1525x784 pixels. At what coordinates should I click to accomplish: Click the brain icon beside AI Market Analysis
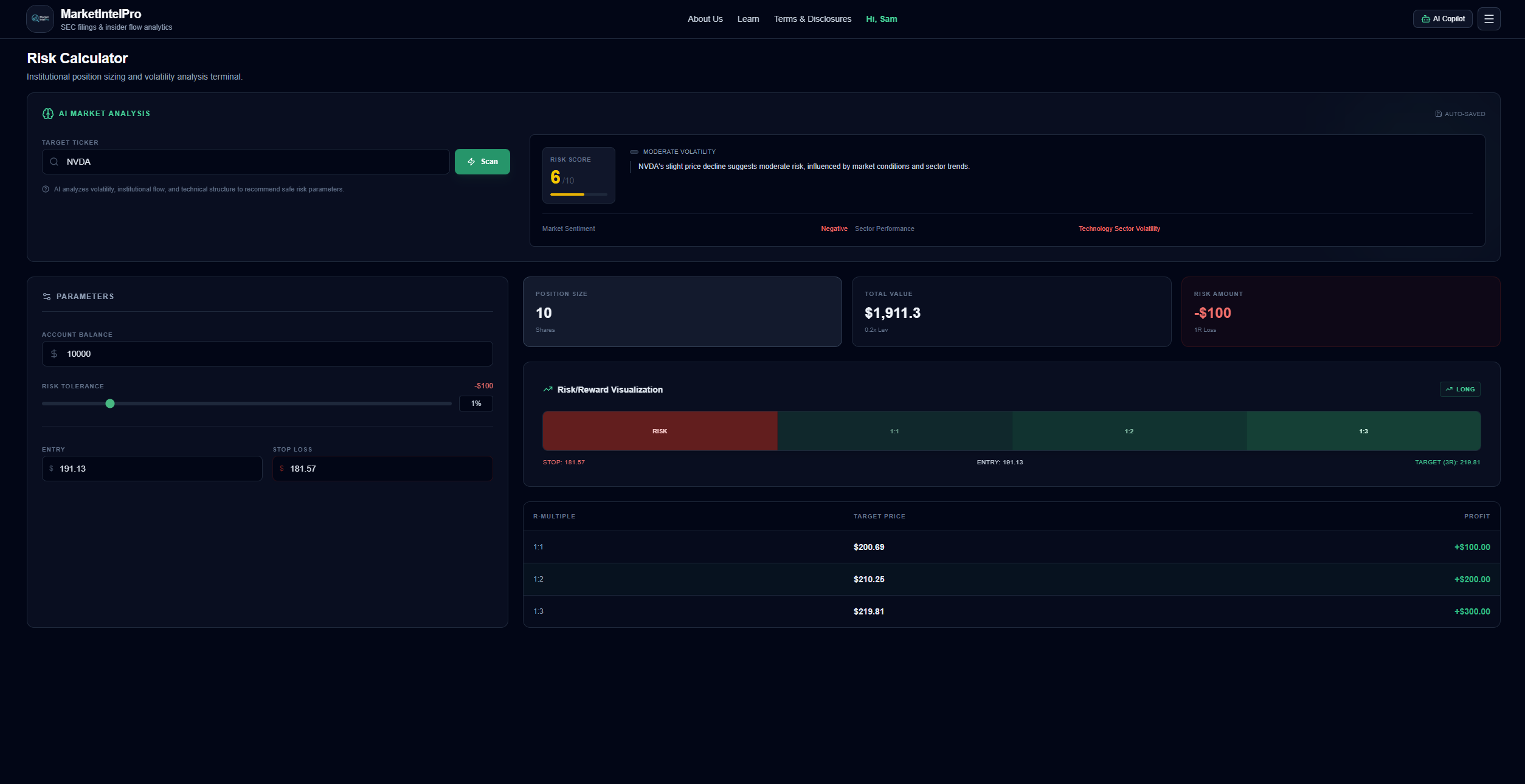point(47,113)
